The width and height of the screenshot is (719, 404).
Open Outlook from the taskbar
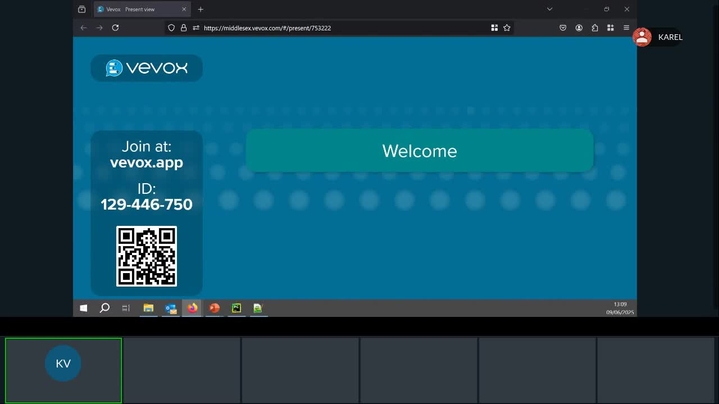pos(171,309)
